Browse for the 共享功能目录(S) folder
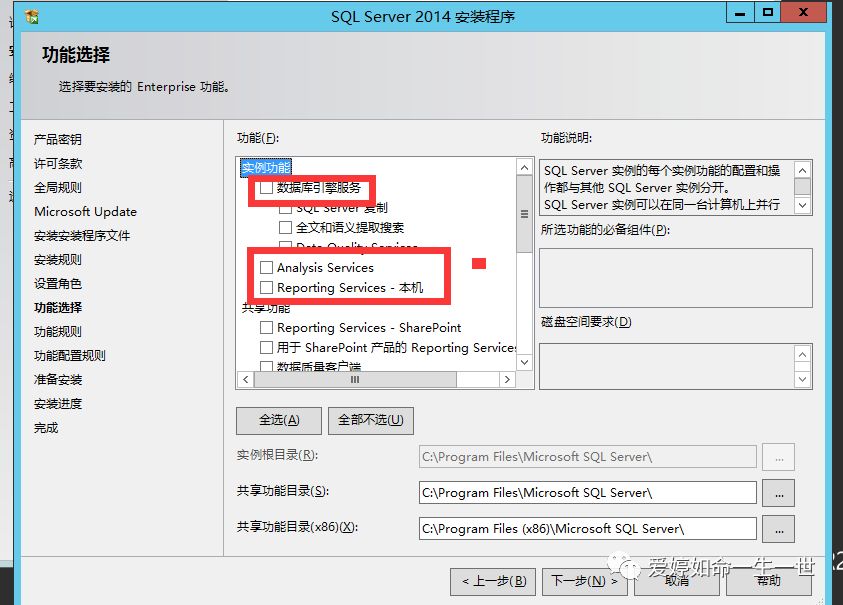This screenshot has height=605, width=843. coord(778,493)
